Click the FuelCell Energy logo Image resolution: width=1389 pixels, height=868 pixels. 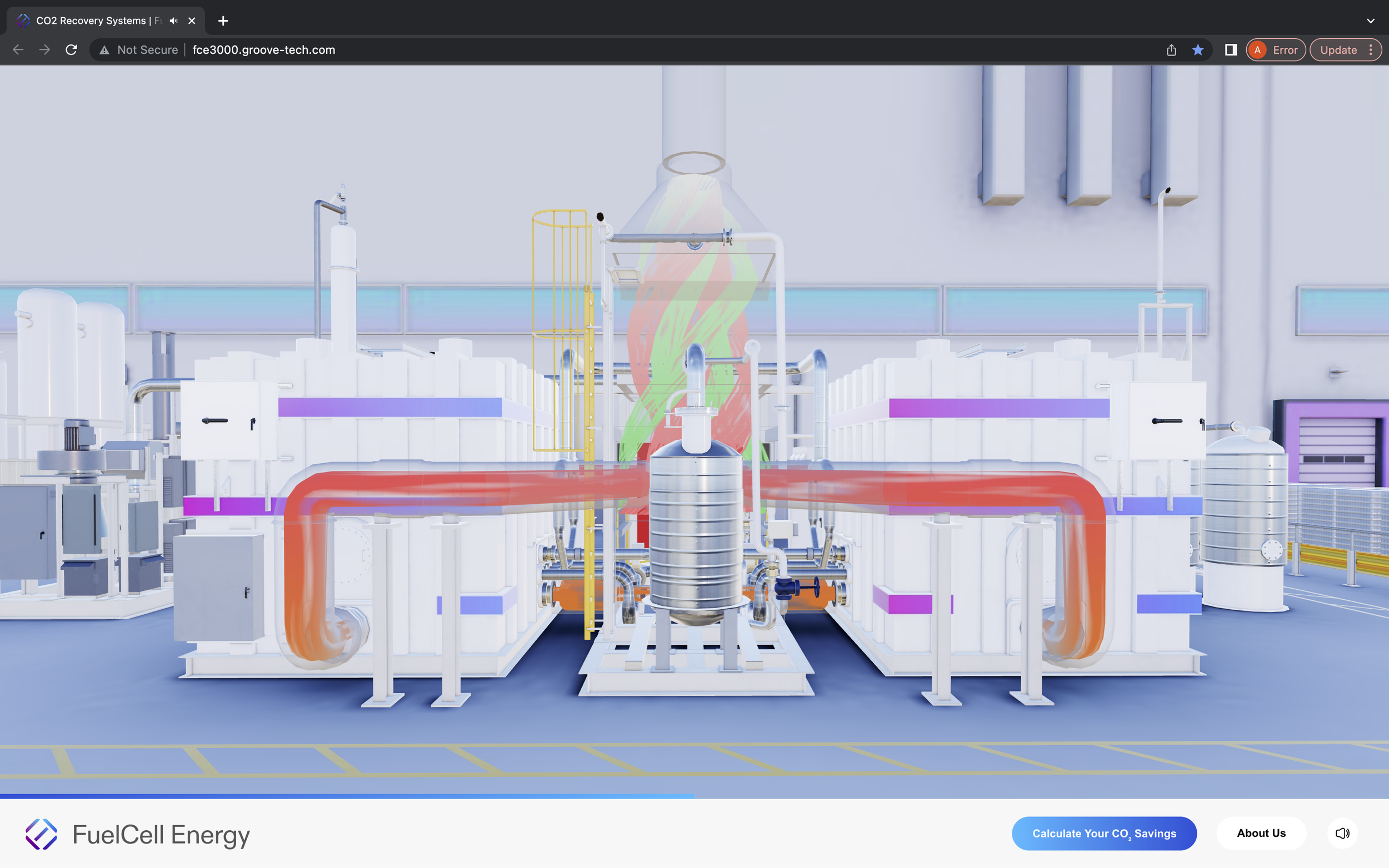(138, 834)
